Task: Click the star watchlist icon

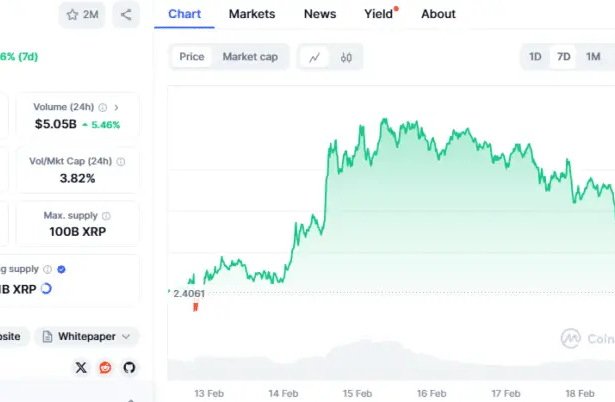Action: tap(72, 15)
